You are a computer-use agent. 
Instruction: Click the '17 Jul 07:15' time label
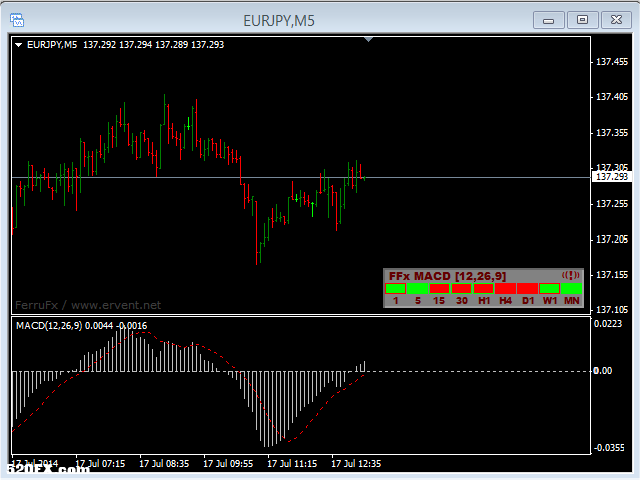coord(100,464)
